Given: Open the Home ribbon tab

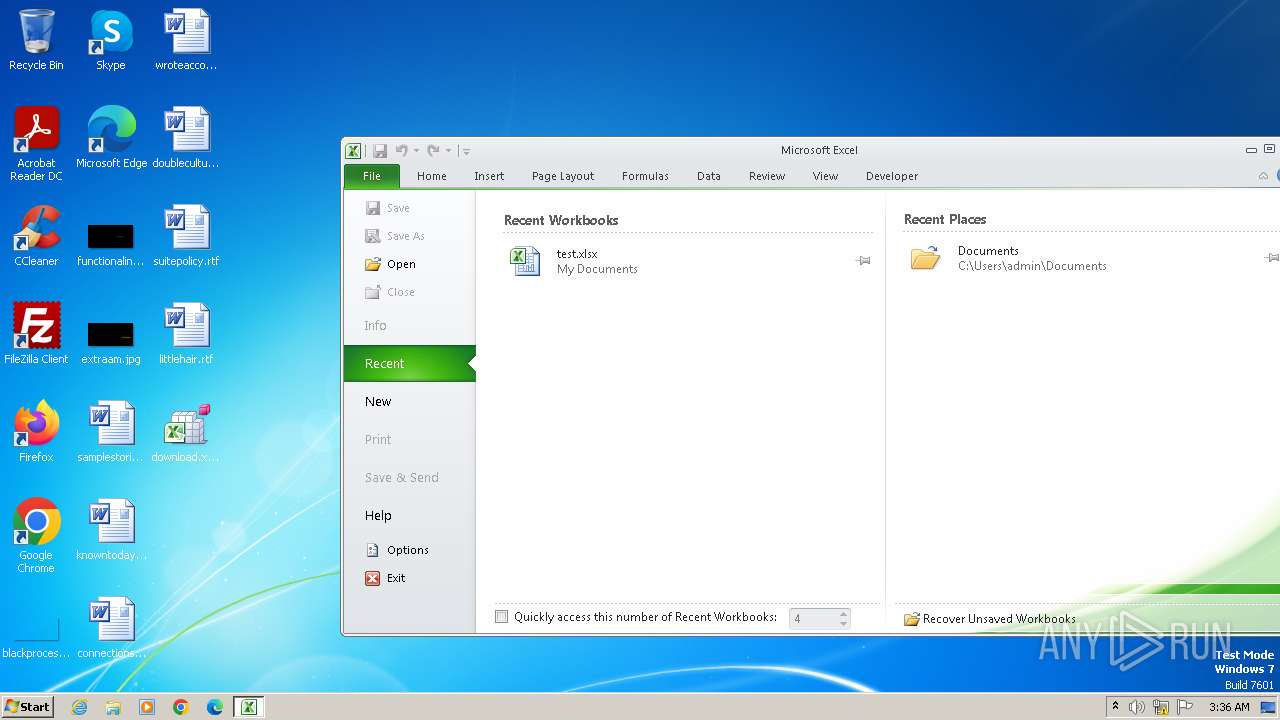Looking at the screenshot, I should (x=432, y=176).
